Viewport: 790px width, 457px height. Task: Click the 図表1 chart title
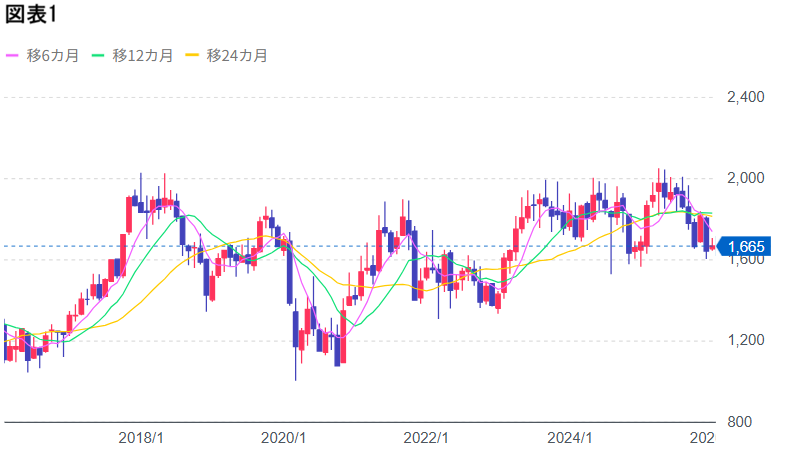[x=30, y=16]
